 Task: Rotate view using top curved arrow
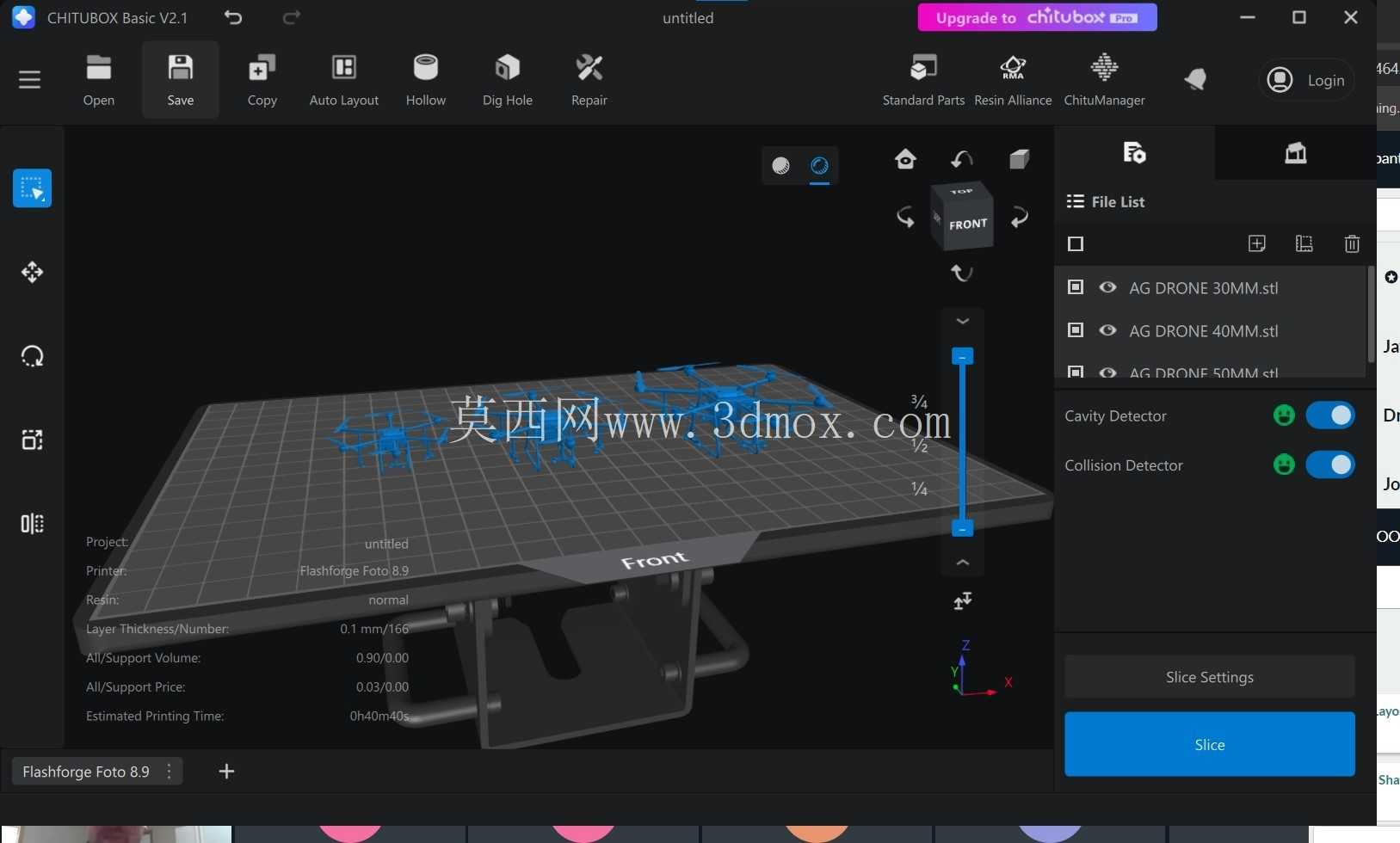pos(962,159)
